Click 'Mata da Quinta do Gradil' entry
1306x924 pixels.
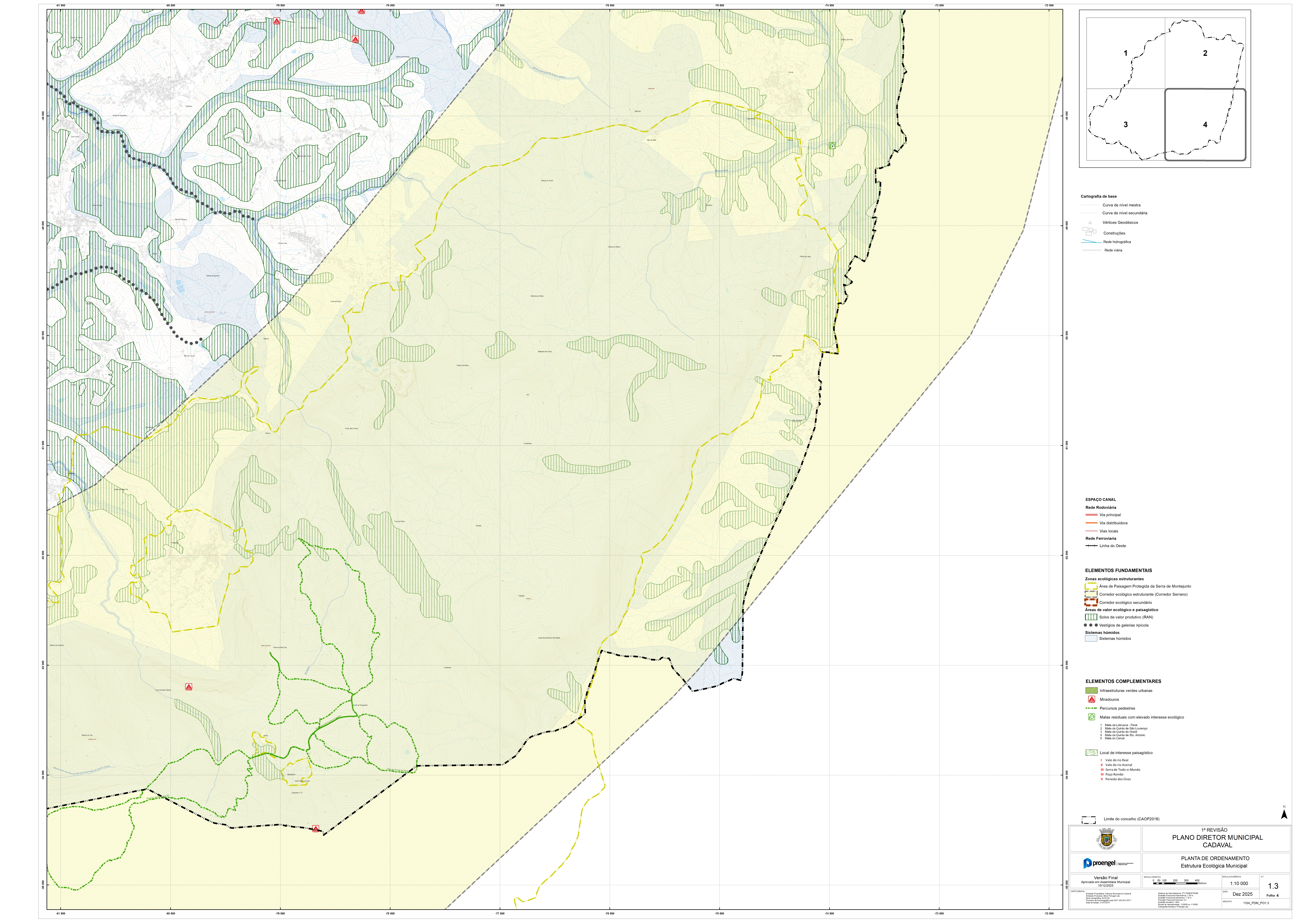[1121, 732]
